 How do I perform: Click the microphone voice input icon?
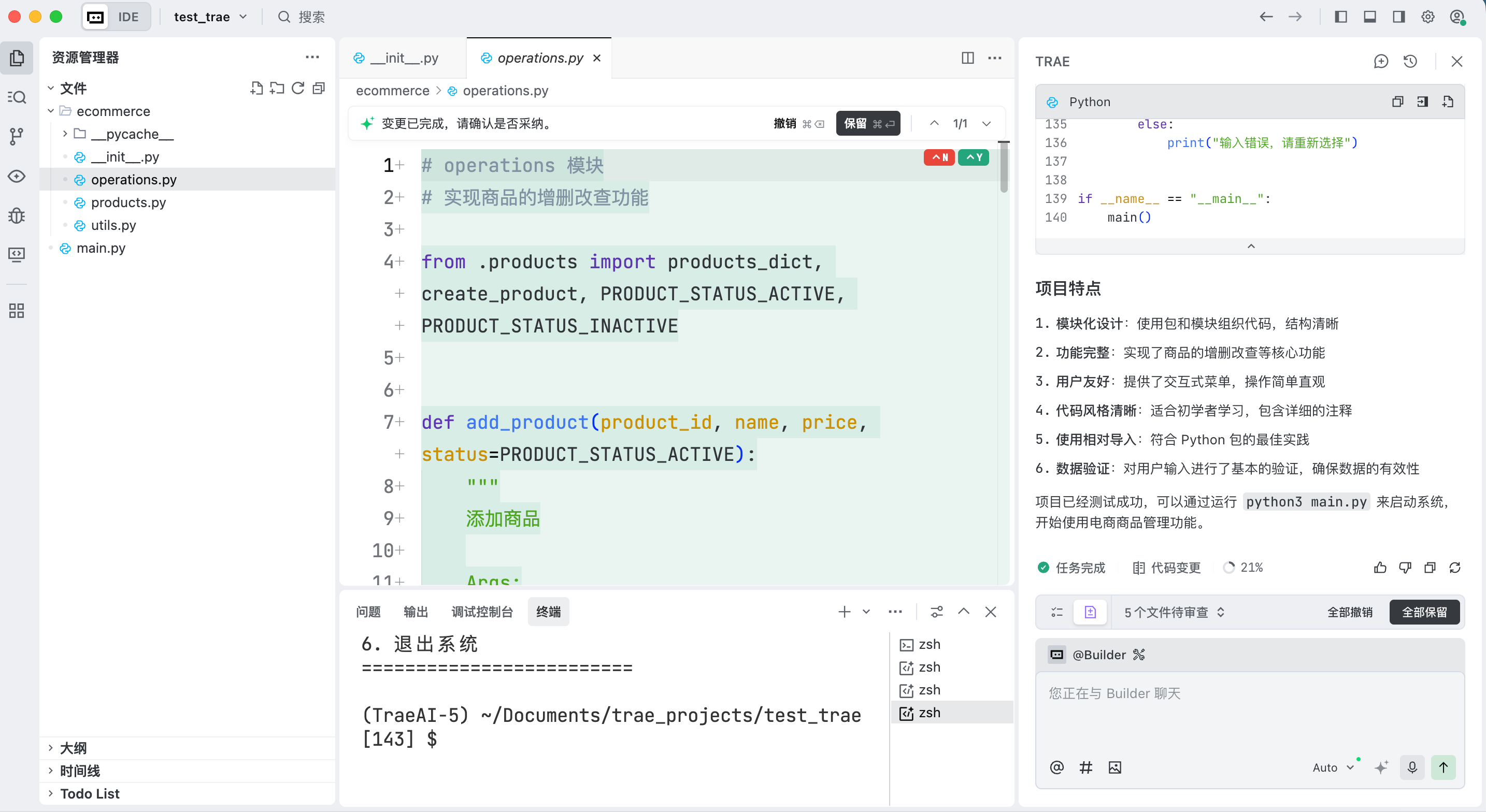point(1411,767)
